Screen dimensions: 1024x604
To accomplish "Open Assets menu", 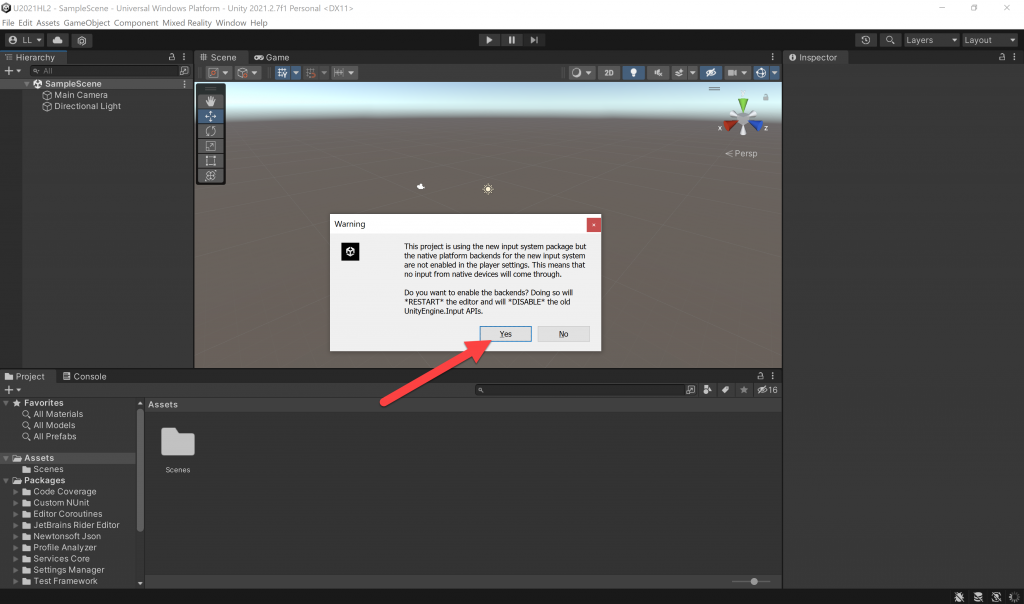I will (x=48, y=23).
